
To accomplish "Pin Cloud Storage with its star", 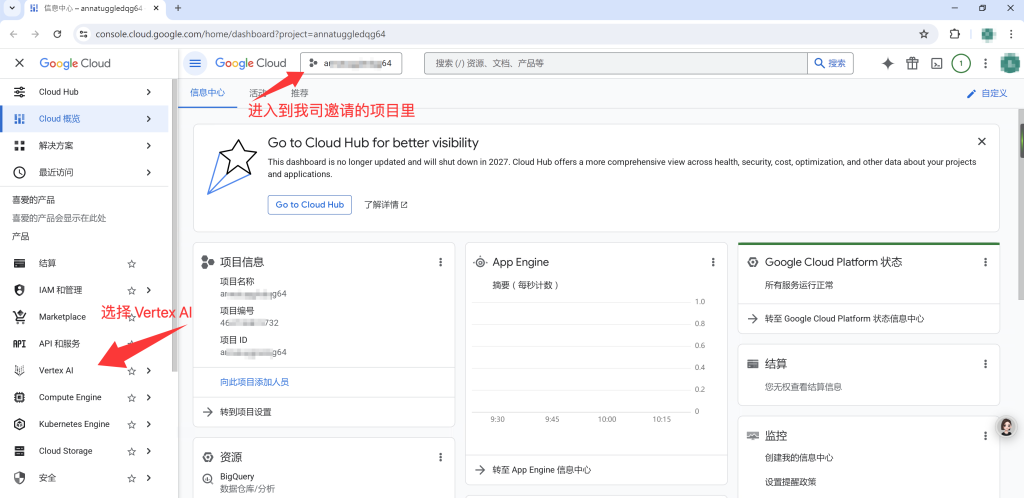I will pos(131,451).
